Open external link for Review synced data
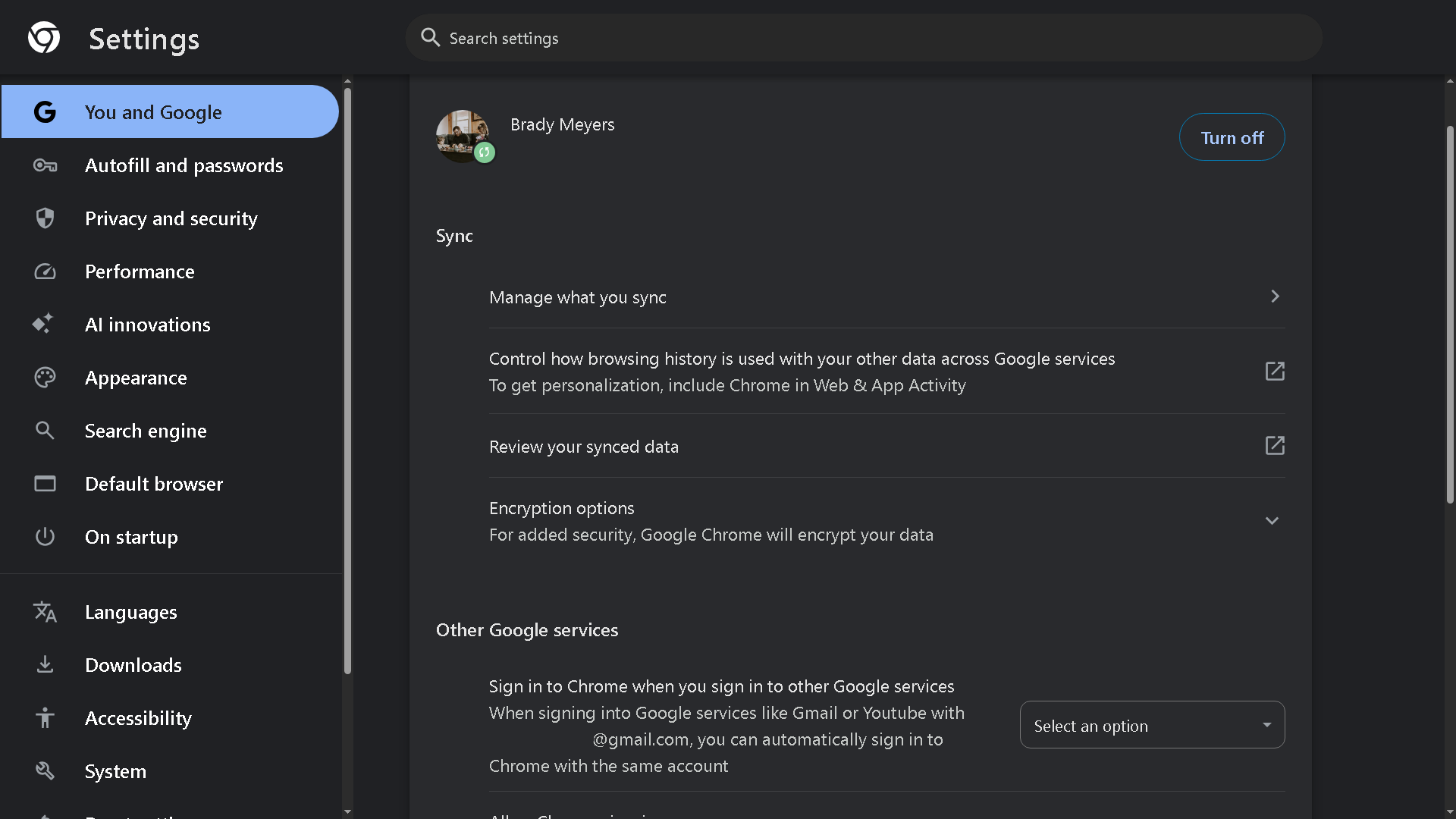The image size is (1456, 819). tap(1275, 446)
